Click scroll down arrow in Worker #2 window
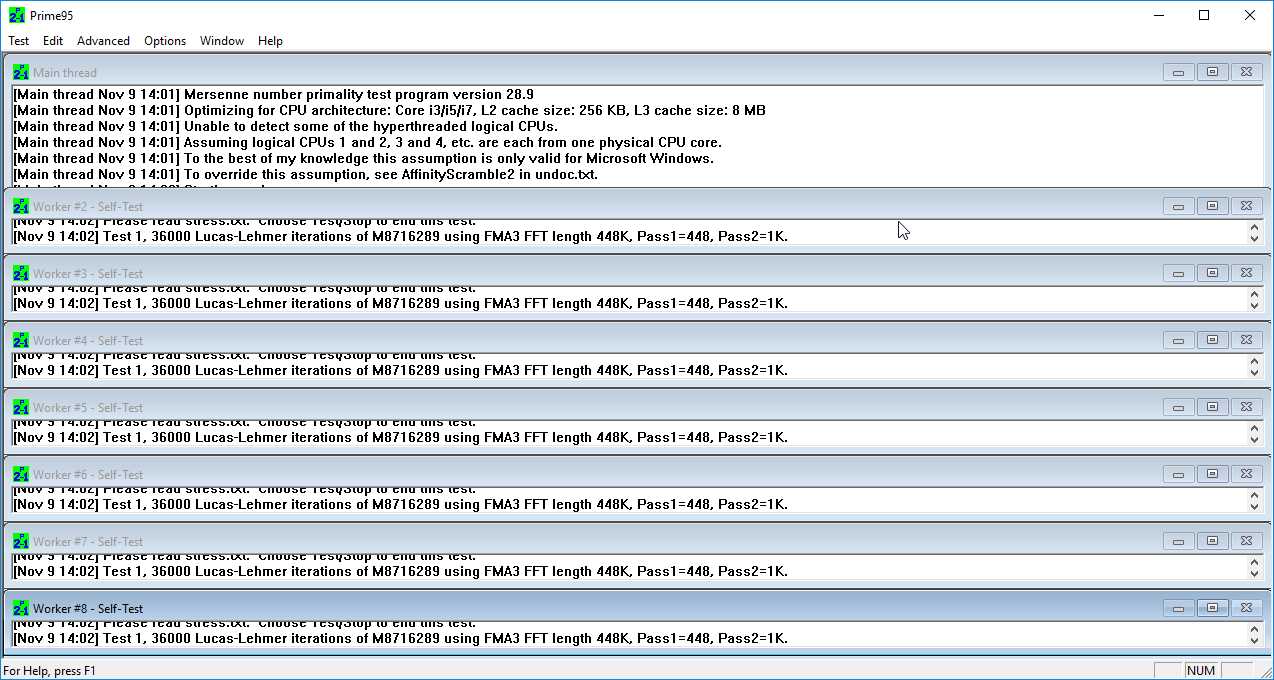The width and height of the screenshot is (1274, 680). coord(1255,238)
